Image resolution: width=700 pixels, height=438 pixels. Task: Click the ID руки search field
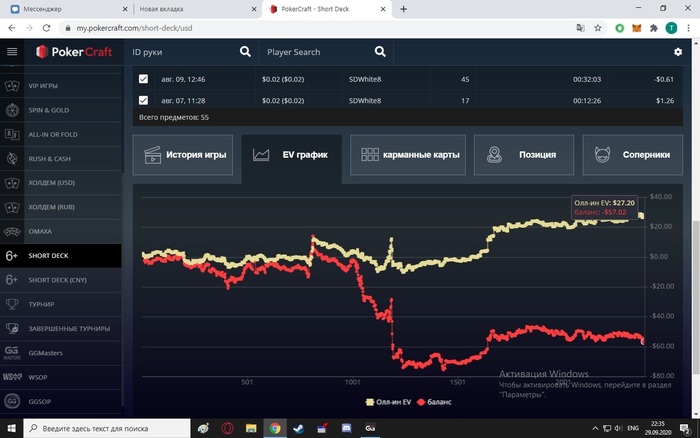tap(183, 52)
